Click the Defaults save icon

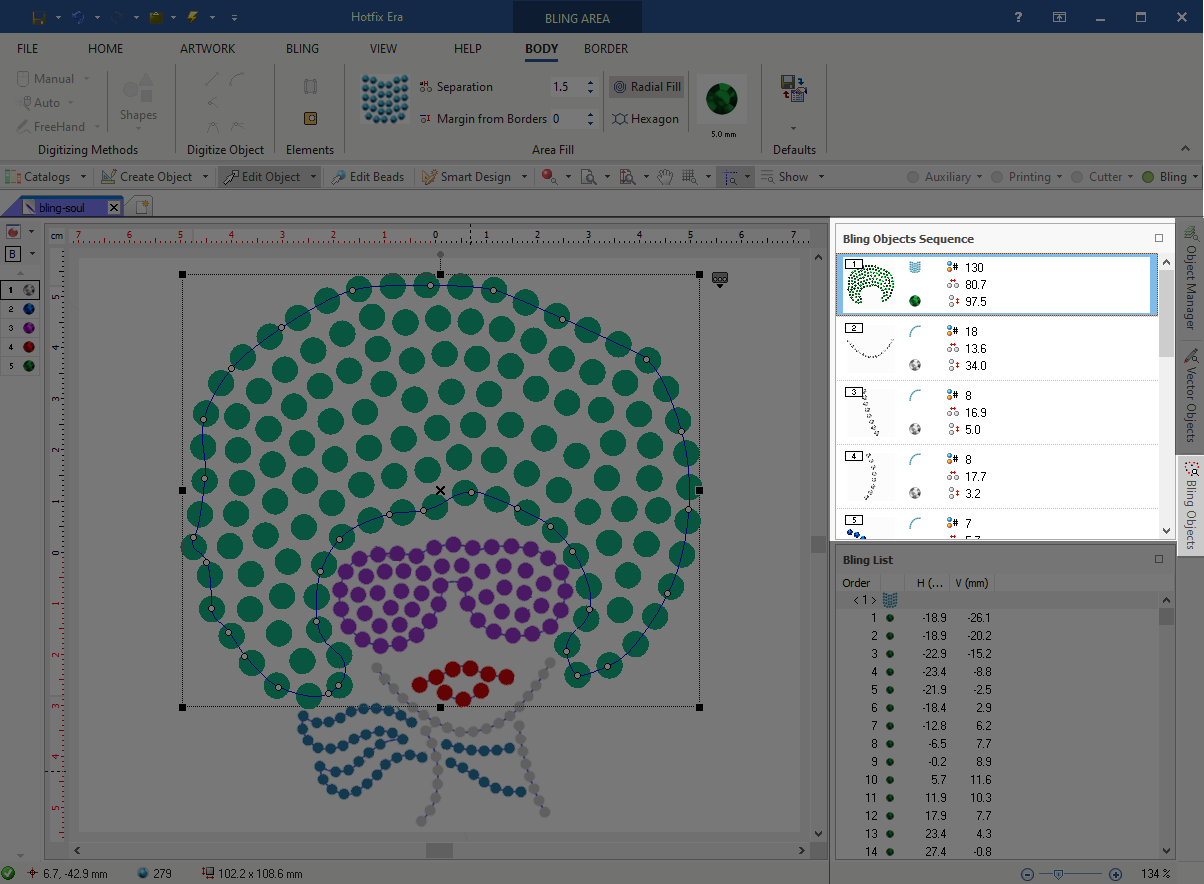[x=793, y=88]
